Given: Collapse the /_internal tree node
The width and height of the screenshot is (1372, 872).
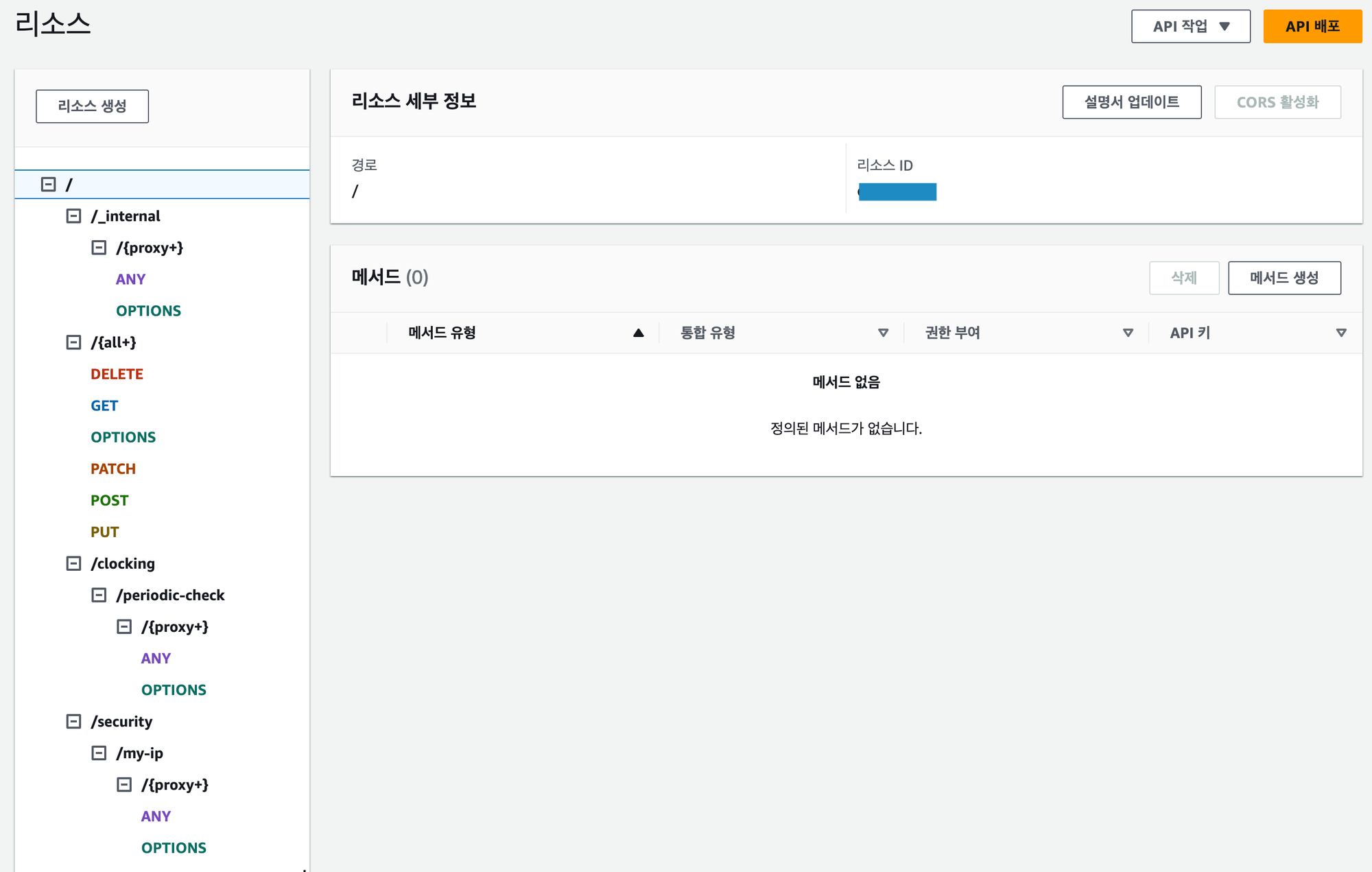Looking at the screenshot, I should click(x=73, y=216).
